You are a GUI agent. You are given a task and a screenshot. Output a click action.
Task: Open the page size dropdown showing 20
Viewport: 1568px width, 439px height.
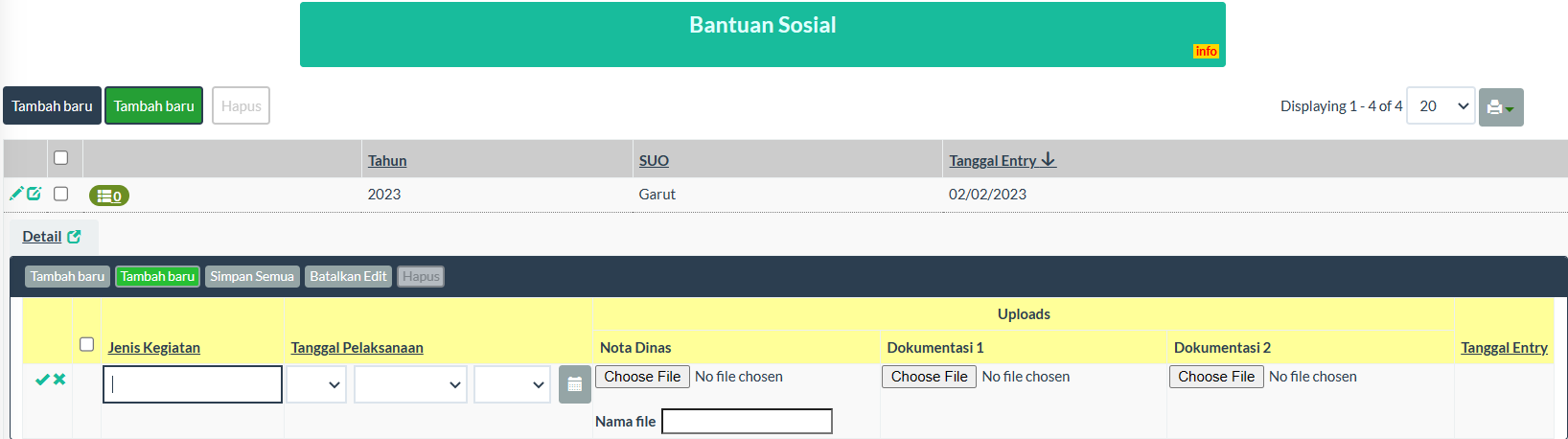click(1441, 106)
